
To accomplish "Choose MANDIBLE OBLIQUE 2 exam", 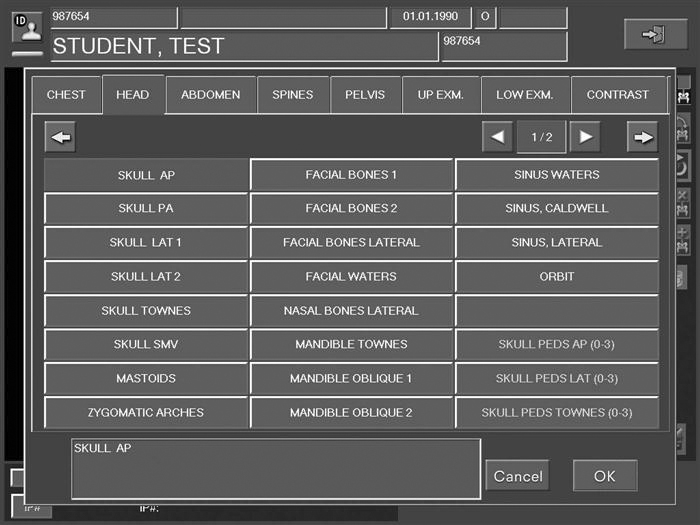I will coord(351,412).
